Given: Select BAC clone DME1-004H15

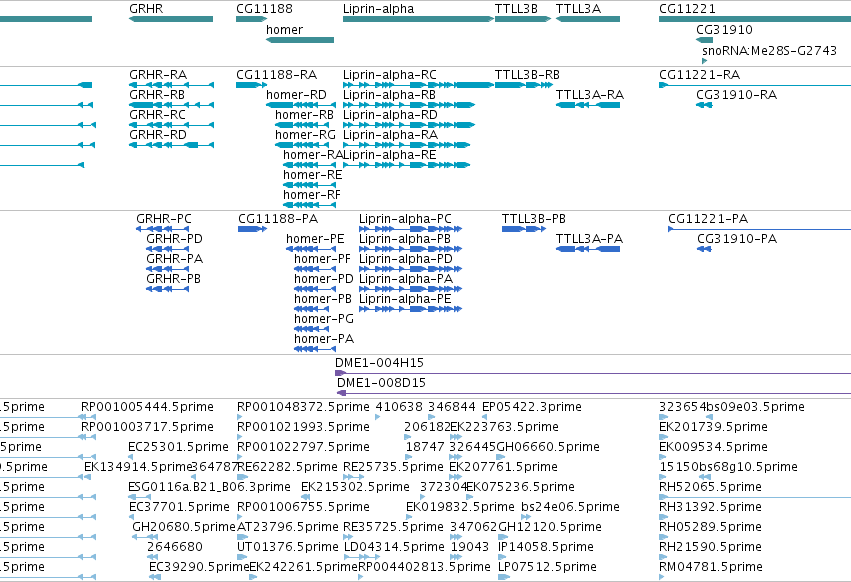Looking at the screenshot, I should [593, 373].
